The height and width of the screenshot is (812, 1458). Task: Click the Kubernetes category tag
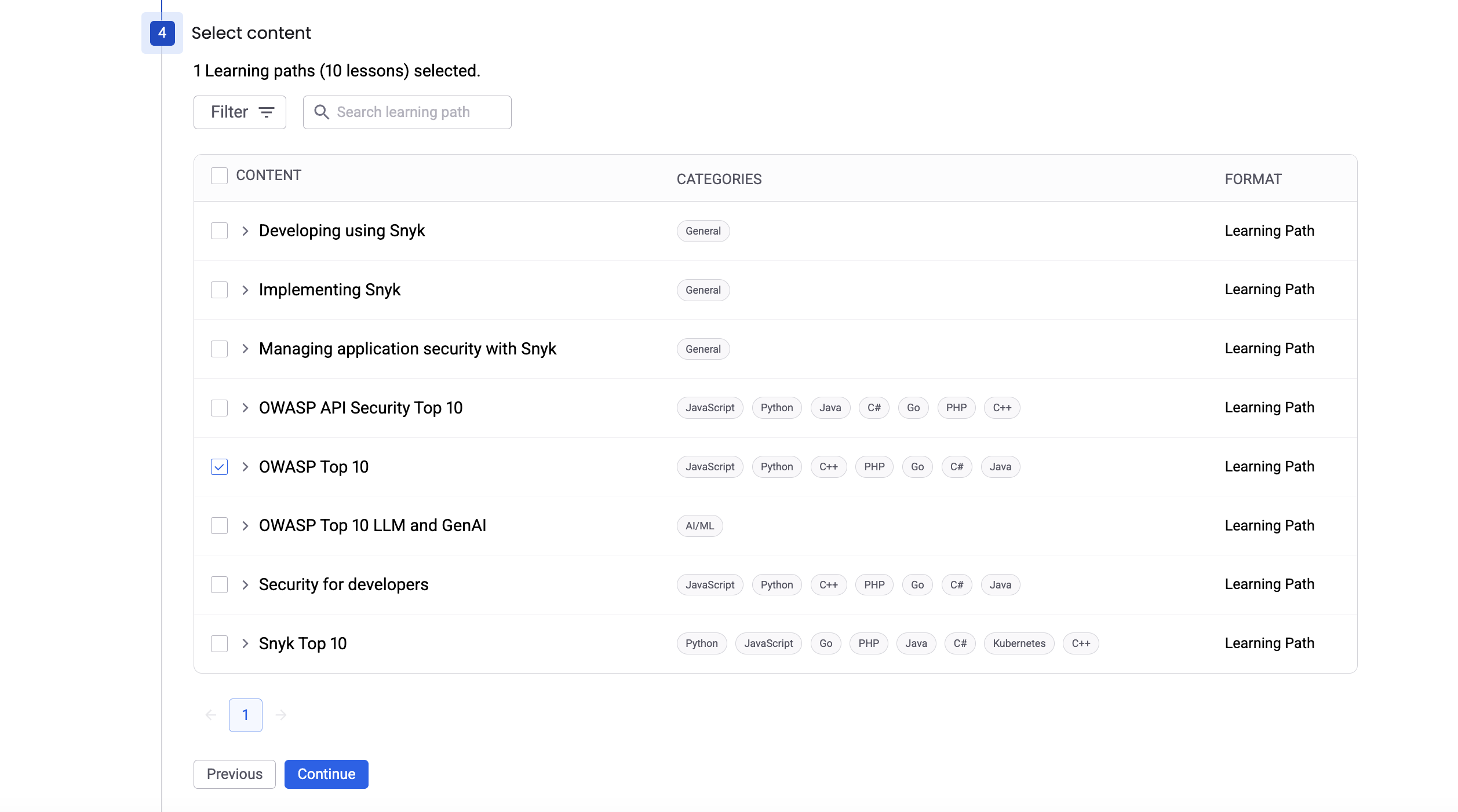[x=1019, y=643]
